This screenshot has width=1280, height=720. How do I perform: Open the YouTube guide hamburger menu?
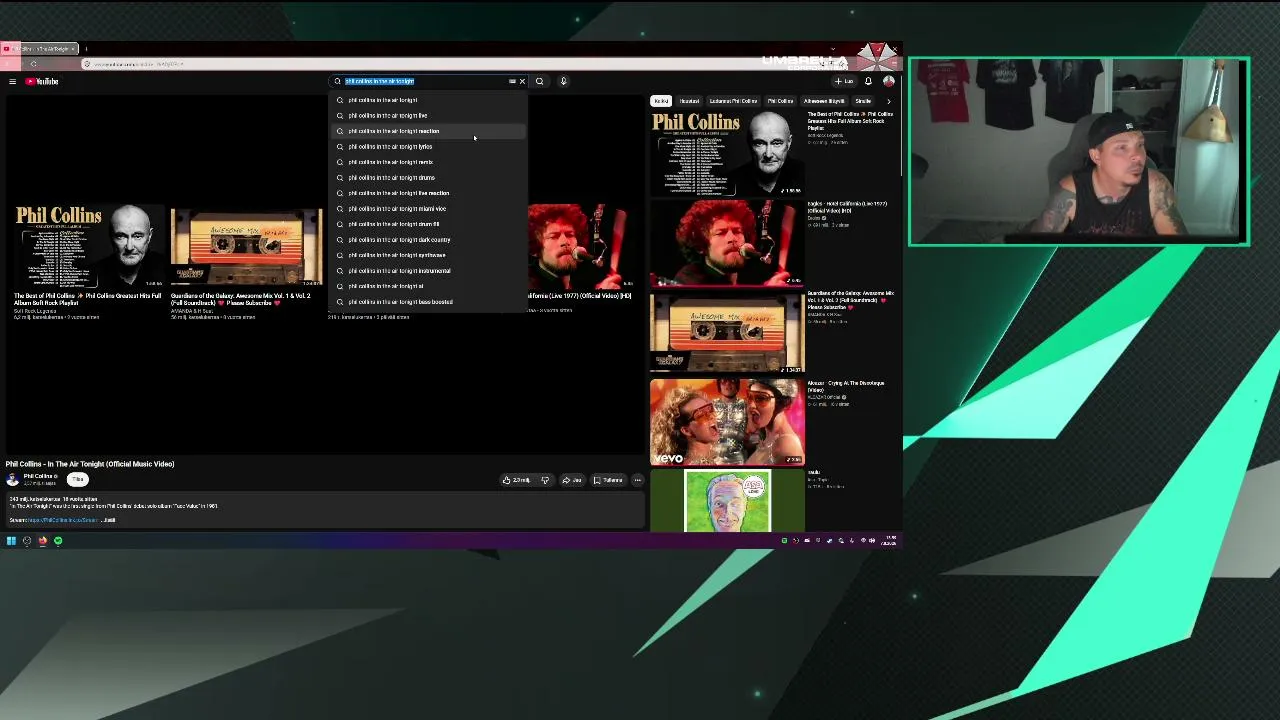tap(12, 81)
